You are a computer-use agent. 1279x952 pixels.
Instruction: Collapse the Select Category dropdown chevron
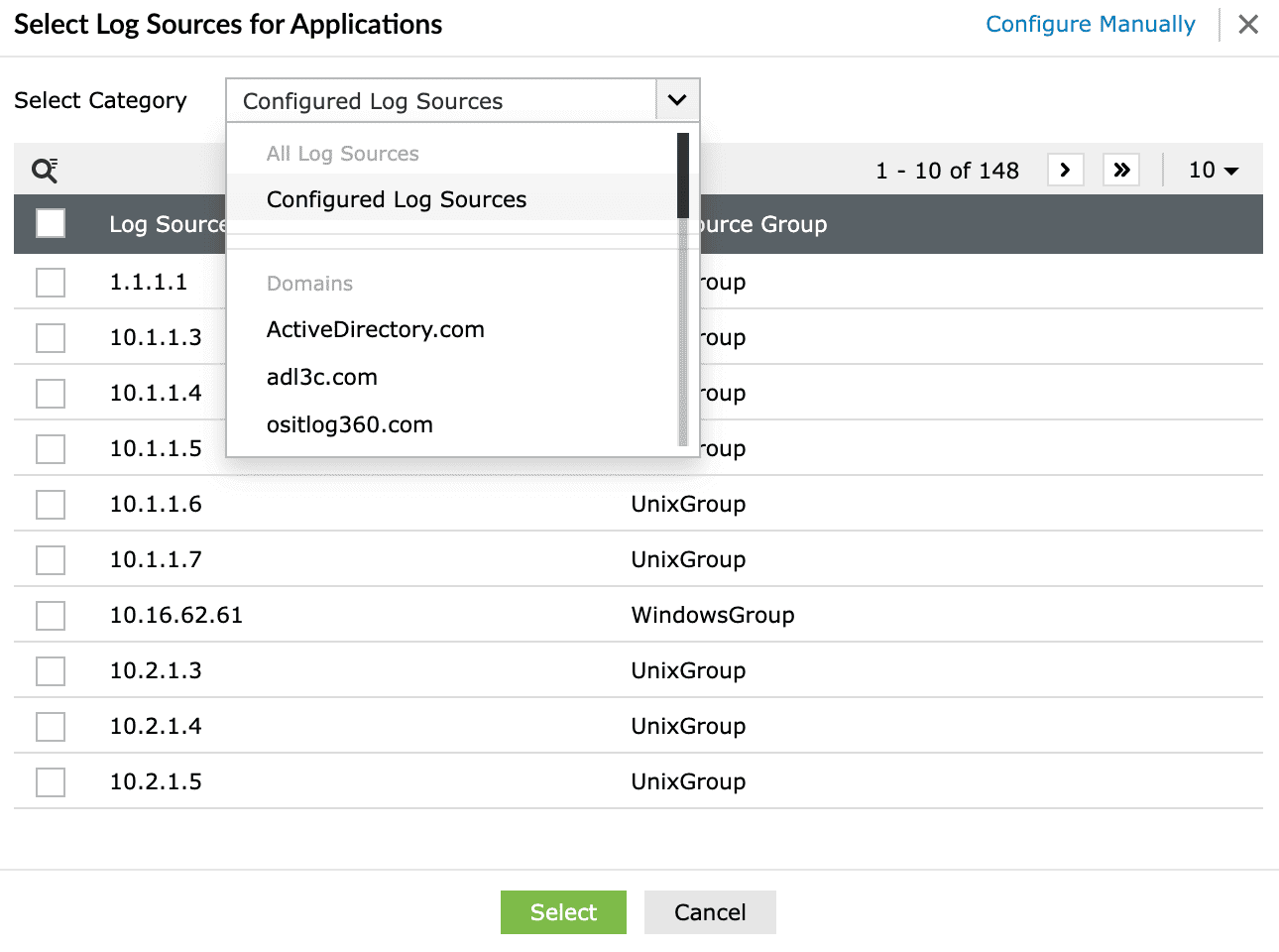pos(677,100)
